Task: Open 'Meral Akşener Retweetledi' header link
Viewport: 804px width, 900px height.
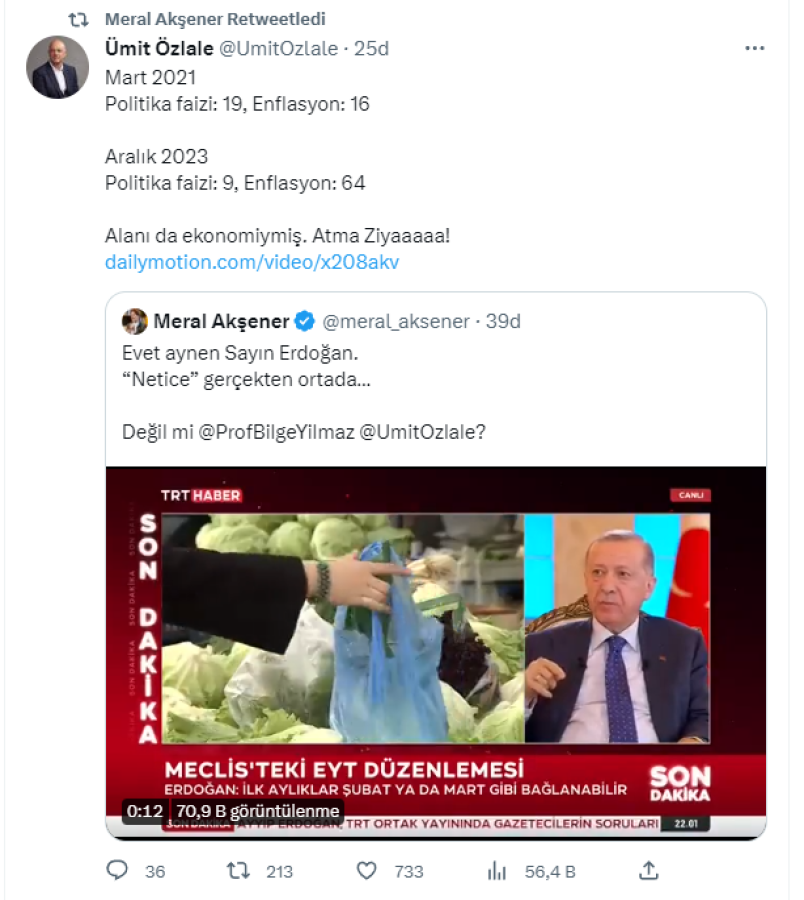Action: point(215,20)
